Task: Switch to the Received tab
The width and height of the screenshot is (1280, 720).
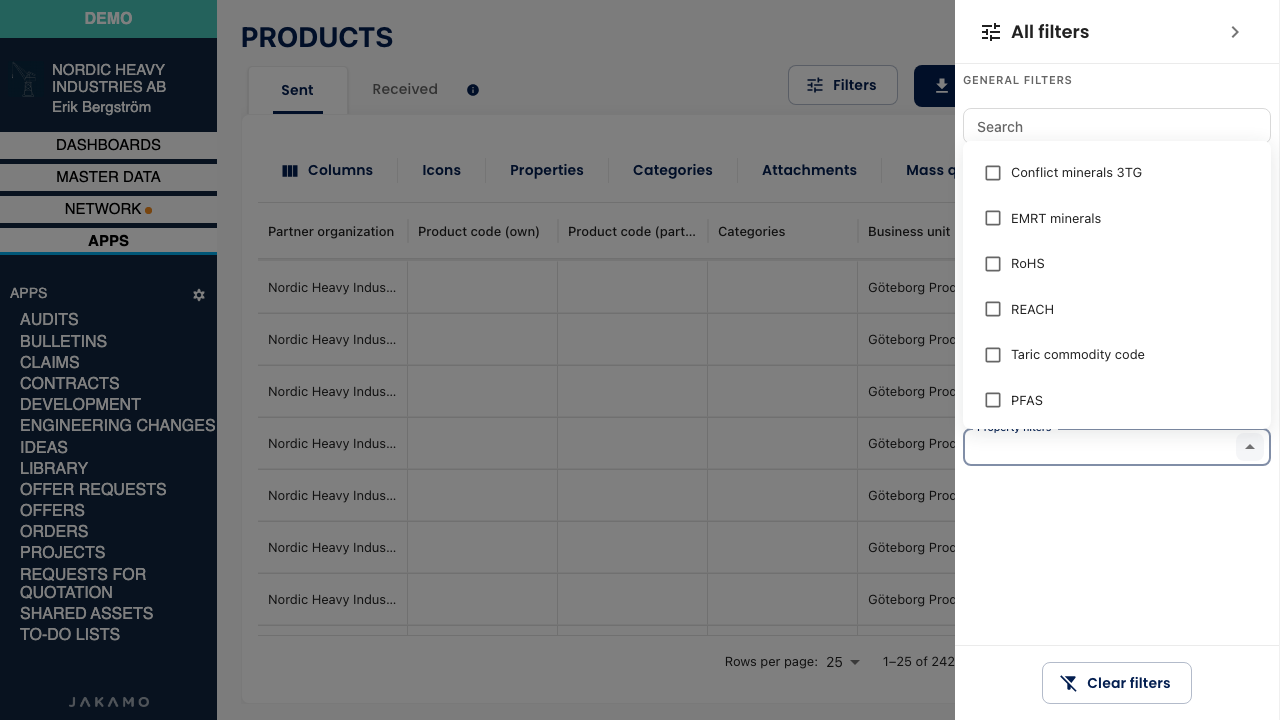Action: [x=405, y=89]
